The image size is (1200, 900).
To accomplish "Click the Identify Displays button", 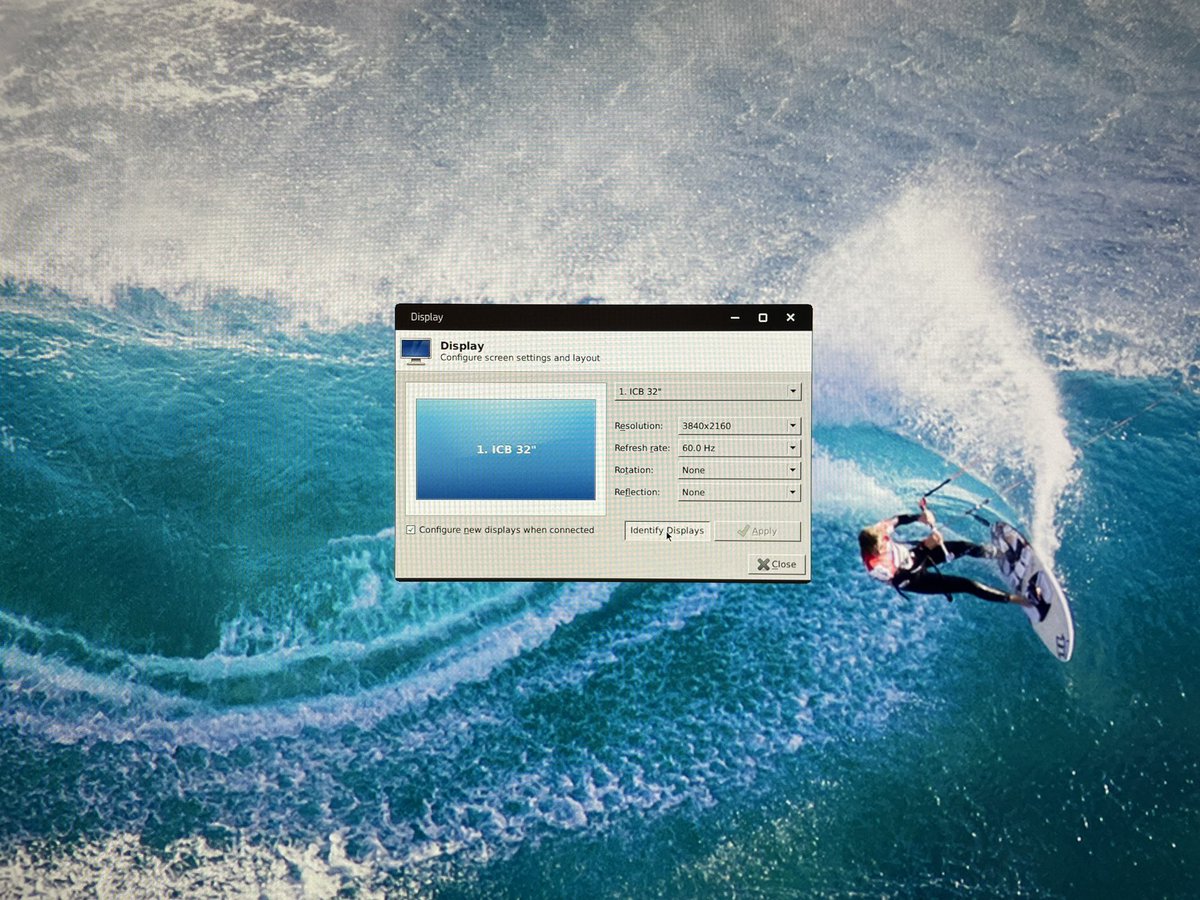I will (x=667, y=531).
